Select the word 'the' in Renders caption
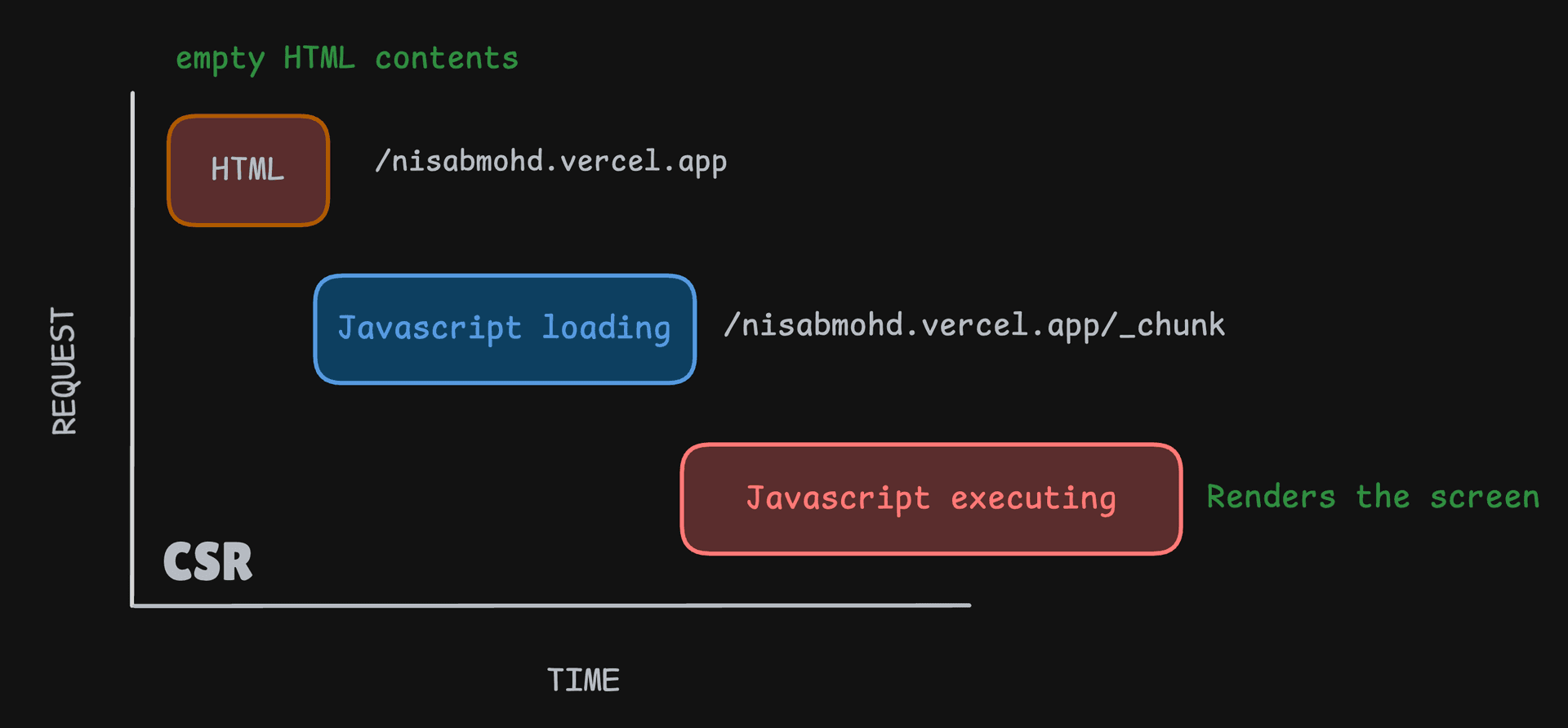This screenshot has width=1568, height=728. (x=1383, y=497)
